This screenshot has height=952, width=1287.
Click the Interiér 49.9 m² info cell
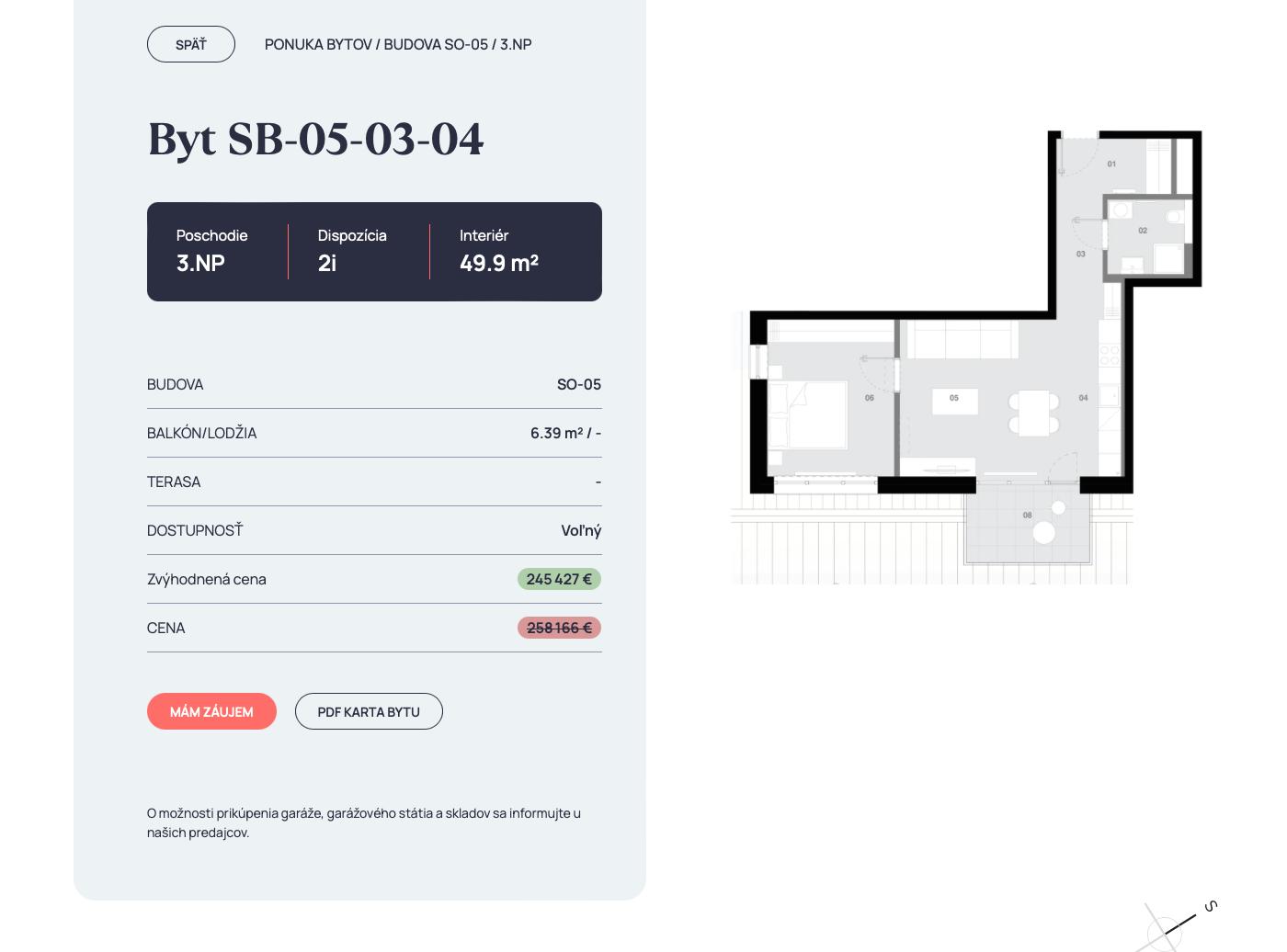coord(499,252)
